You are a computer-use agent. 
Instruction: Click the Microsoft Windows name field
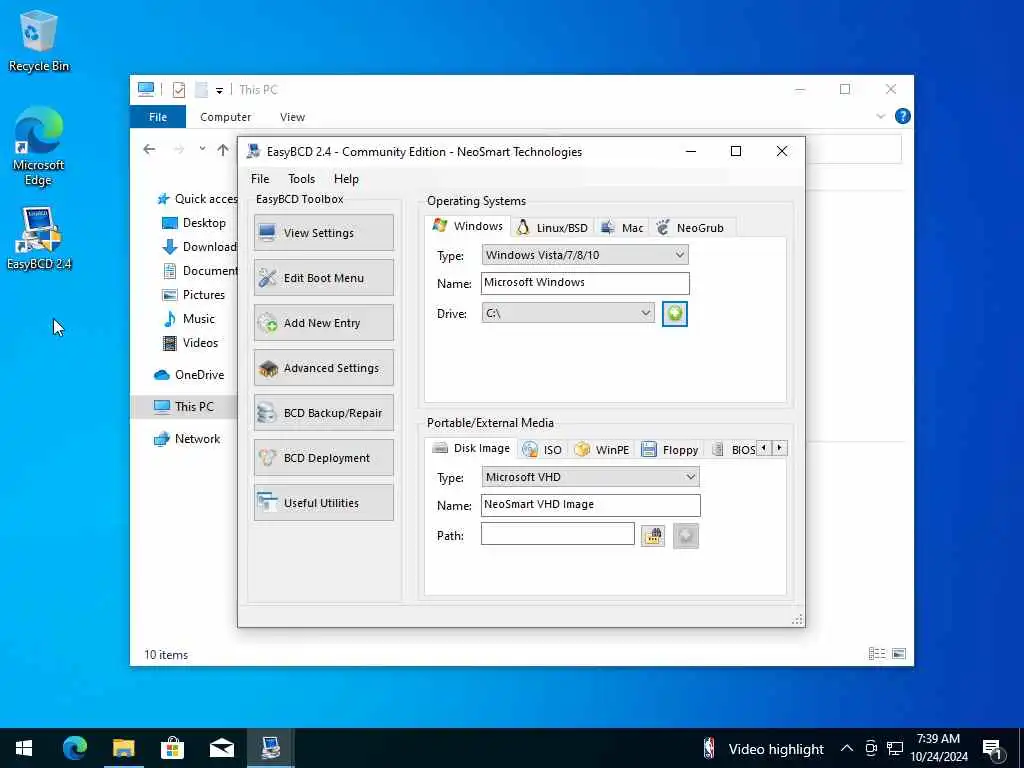tap(585, 283)
